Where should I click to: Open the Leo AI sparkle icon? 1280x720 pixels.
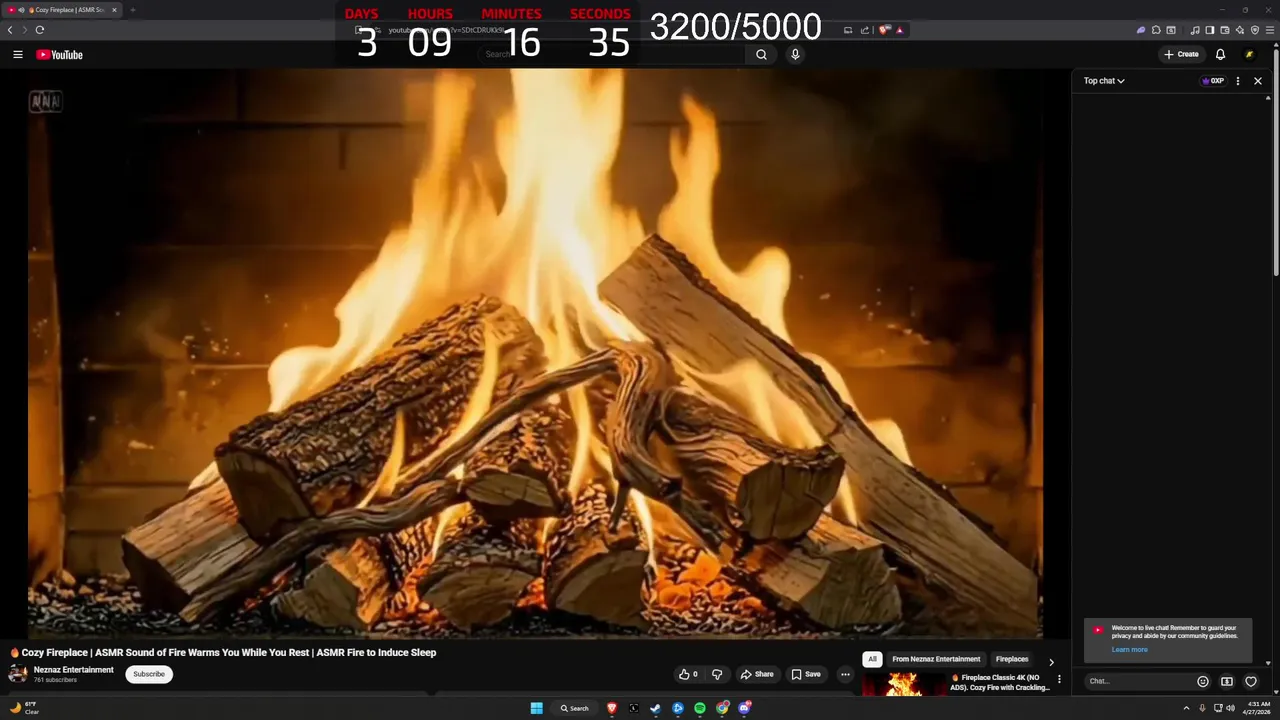1240,30
